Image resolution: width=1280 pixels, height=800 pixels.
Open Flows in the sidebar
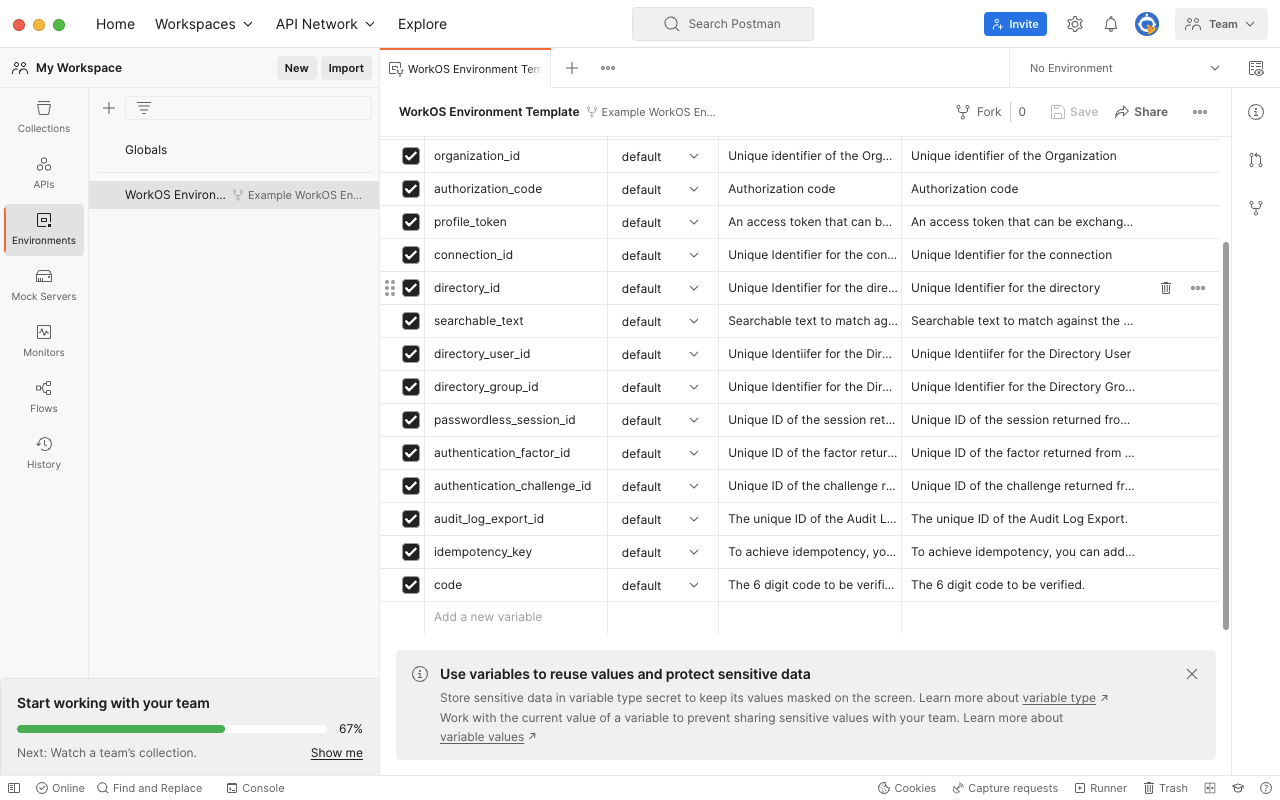tap(44, 397)
